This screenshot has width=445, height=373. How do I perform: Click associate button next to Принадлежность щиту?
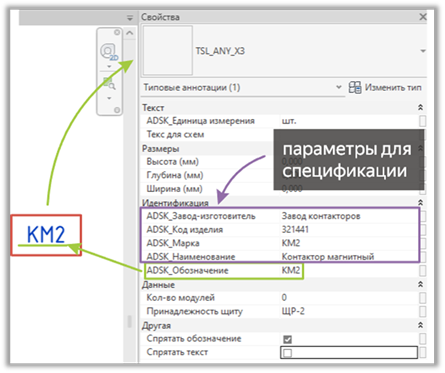coord(422,311)
